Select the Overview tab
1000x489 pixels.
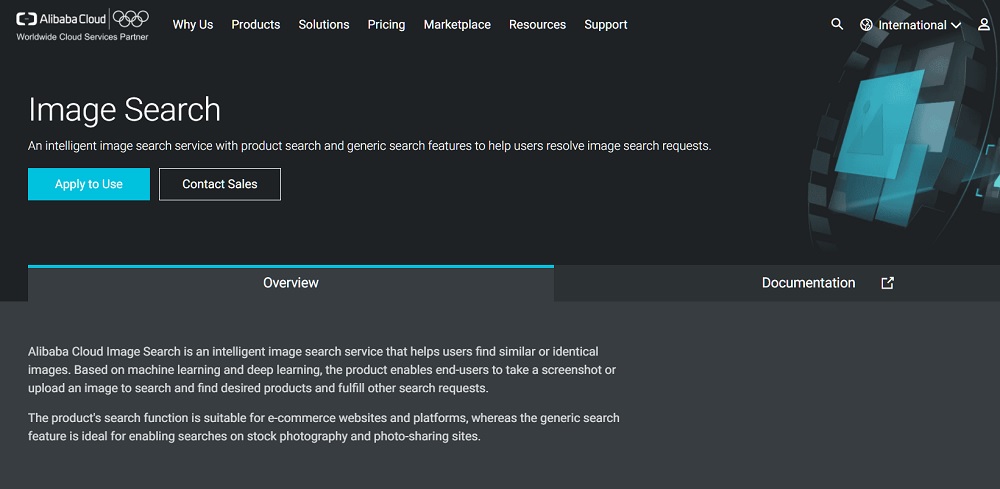pos(291,283)
